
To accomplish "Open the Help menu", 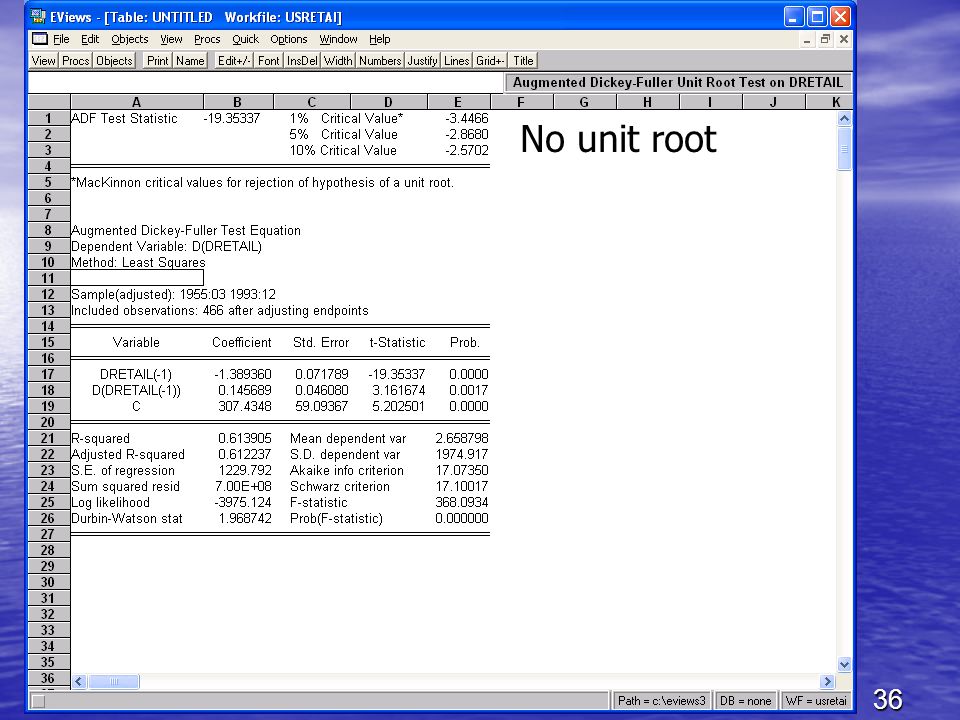I will pos(380,39).
